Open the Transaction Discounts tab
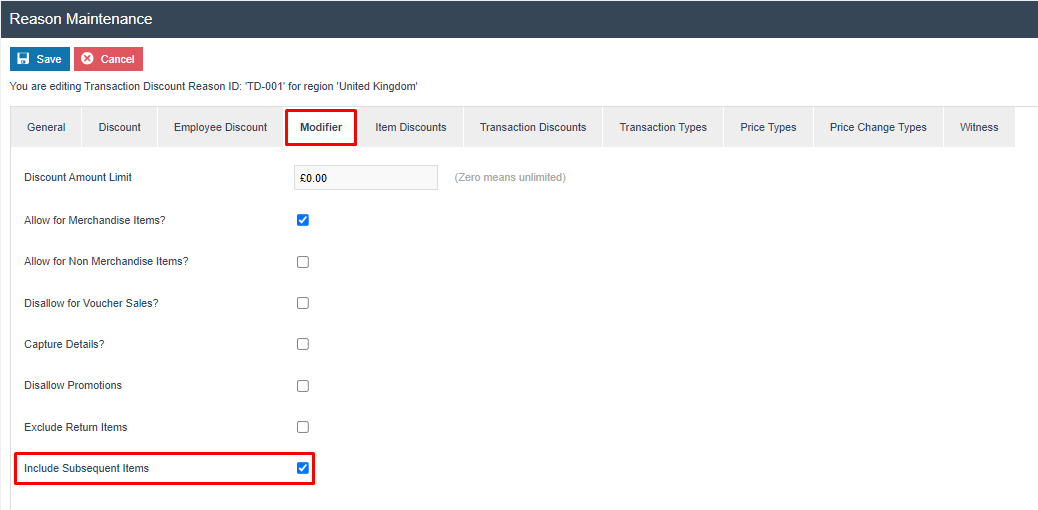The width and height of the screenshot is (1038, 510). [x=533, y=127]
